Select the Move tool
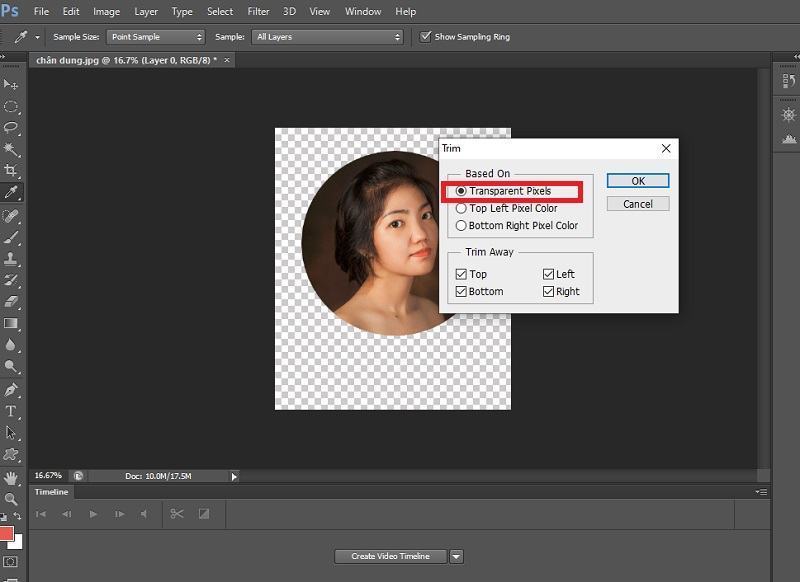Viewport: 800px width, 582px height. [12, 82]
